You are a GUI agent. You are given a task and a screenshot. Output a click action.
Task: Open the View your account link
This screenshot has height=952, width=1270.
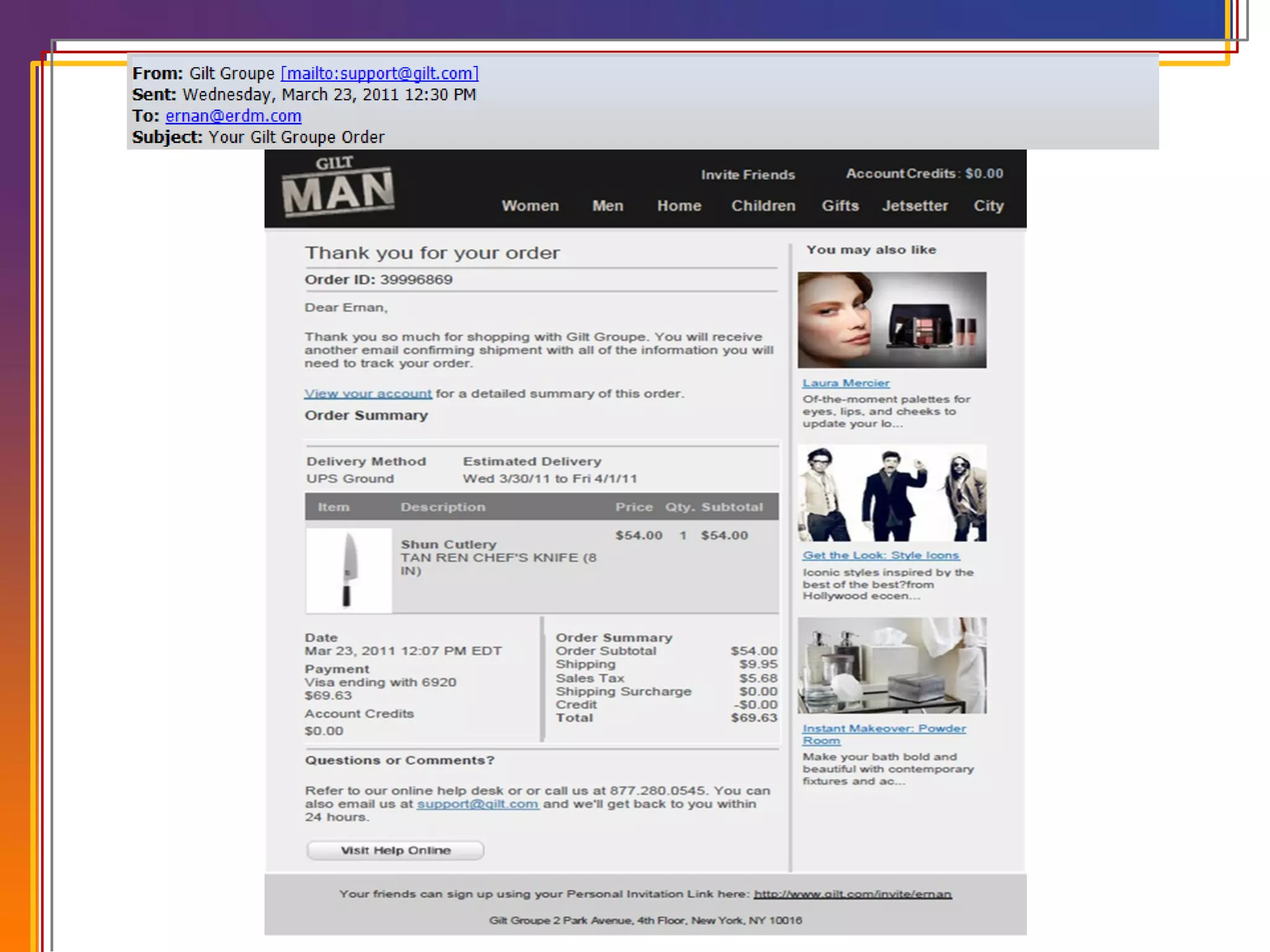pos(368,394)
